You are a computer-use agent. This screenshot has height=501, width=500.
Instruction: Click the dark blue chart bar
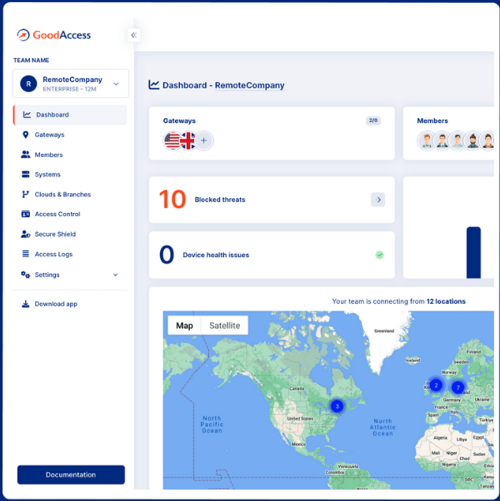(x=474, y=252)
